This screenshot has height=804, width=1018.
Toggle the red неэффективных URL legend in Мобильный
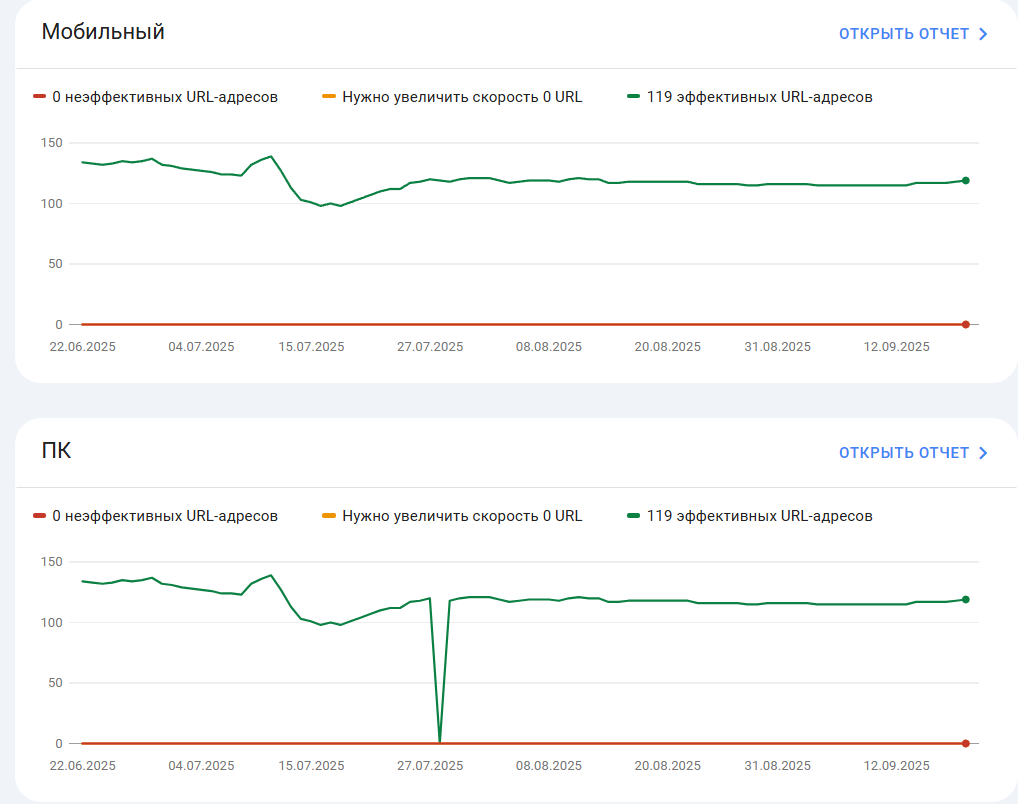156,97
